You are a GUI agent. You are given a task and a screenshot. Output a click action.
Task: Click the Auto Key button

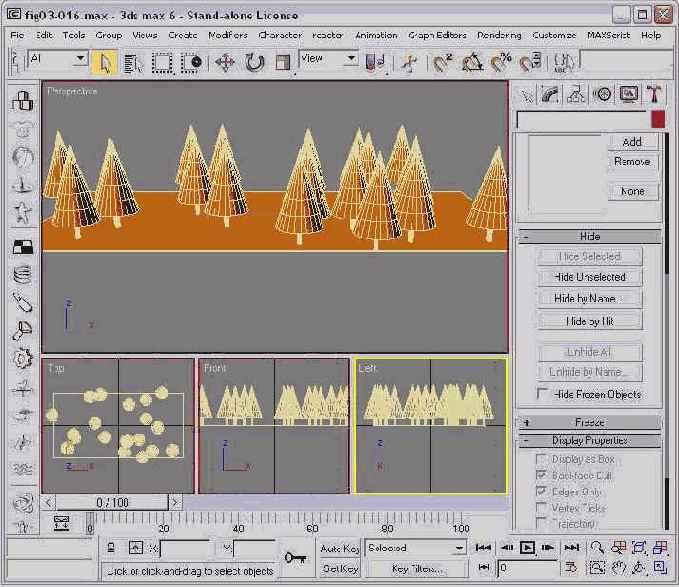click(339, 548)
